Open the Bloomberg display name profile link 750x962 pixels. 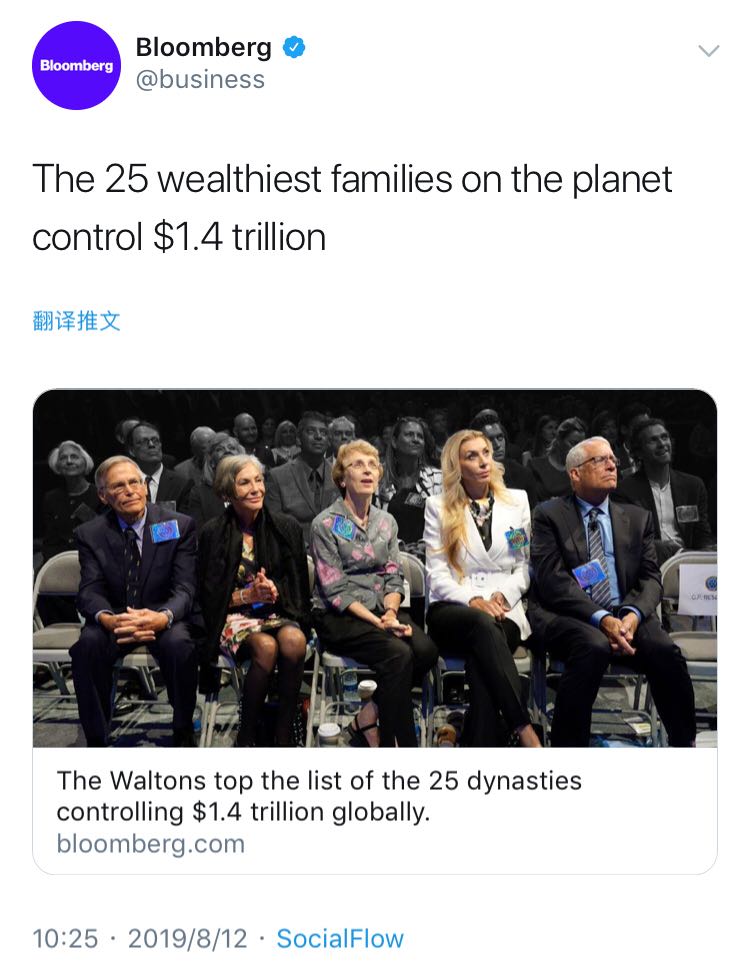(x=203, y=47)
